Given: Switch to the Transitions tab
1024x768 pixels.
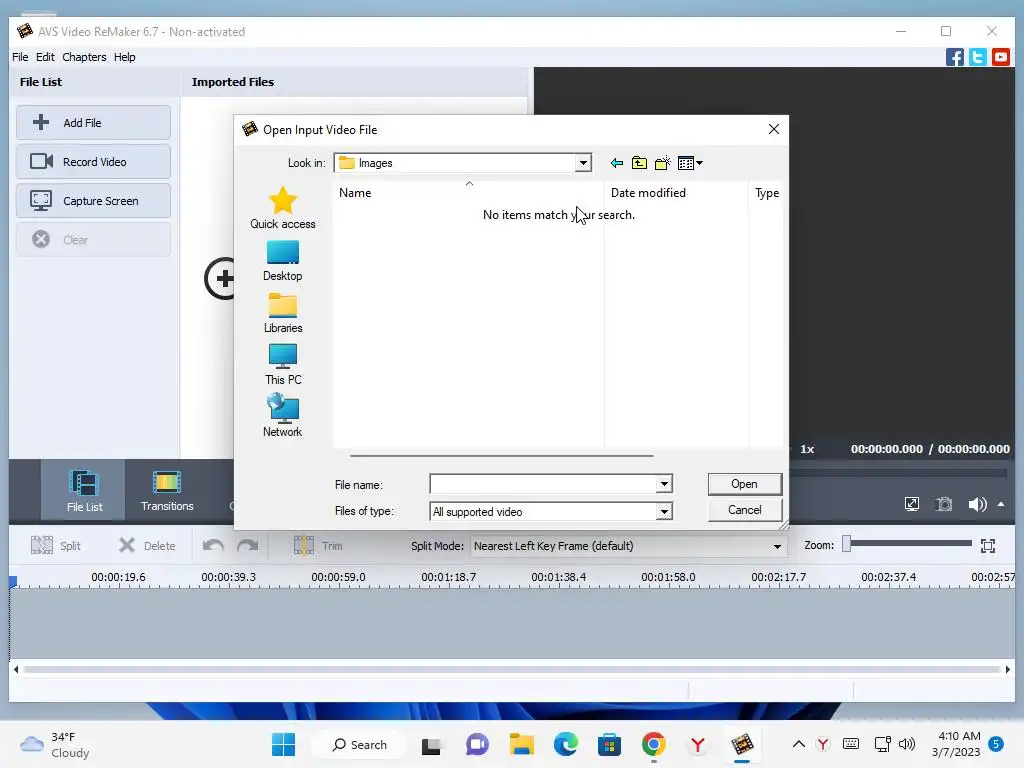Looking at the screenshot, I should pos(167,490).
